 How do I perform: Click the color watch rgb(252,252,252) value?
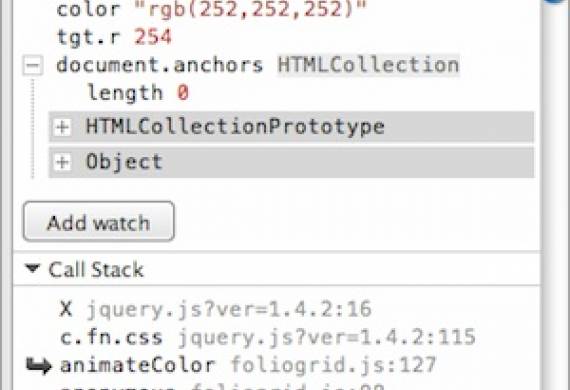point(250,8)
